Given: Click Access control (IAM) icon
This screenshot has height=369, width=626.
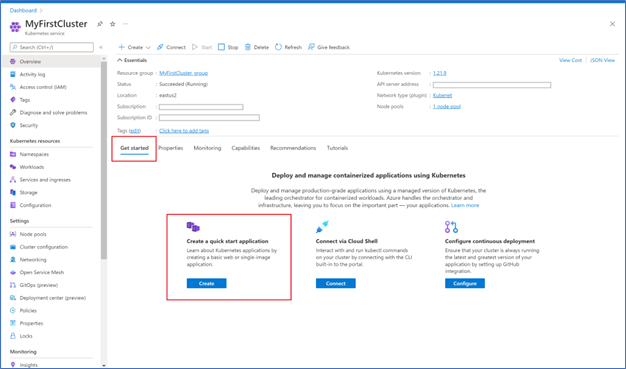Looking at the screenshot, I should point(13,87).
